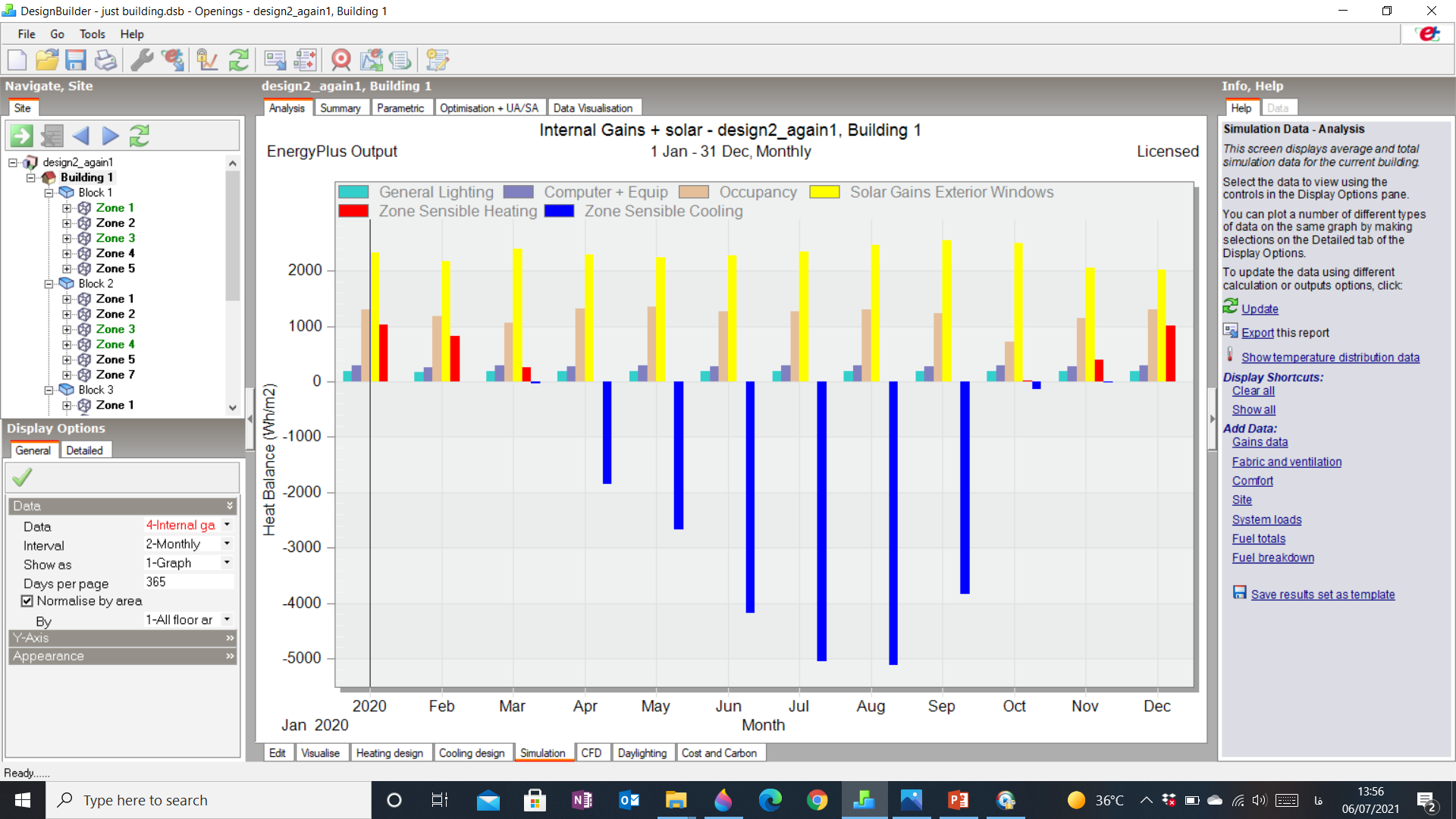The height and width of the screenshot is (819, 1456).
Task: Click the red target icon in toolbar
Action: coord(341,60)
